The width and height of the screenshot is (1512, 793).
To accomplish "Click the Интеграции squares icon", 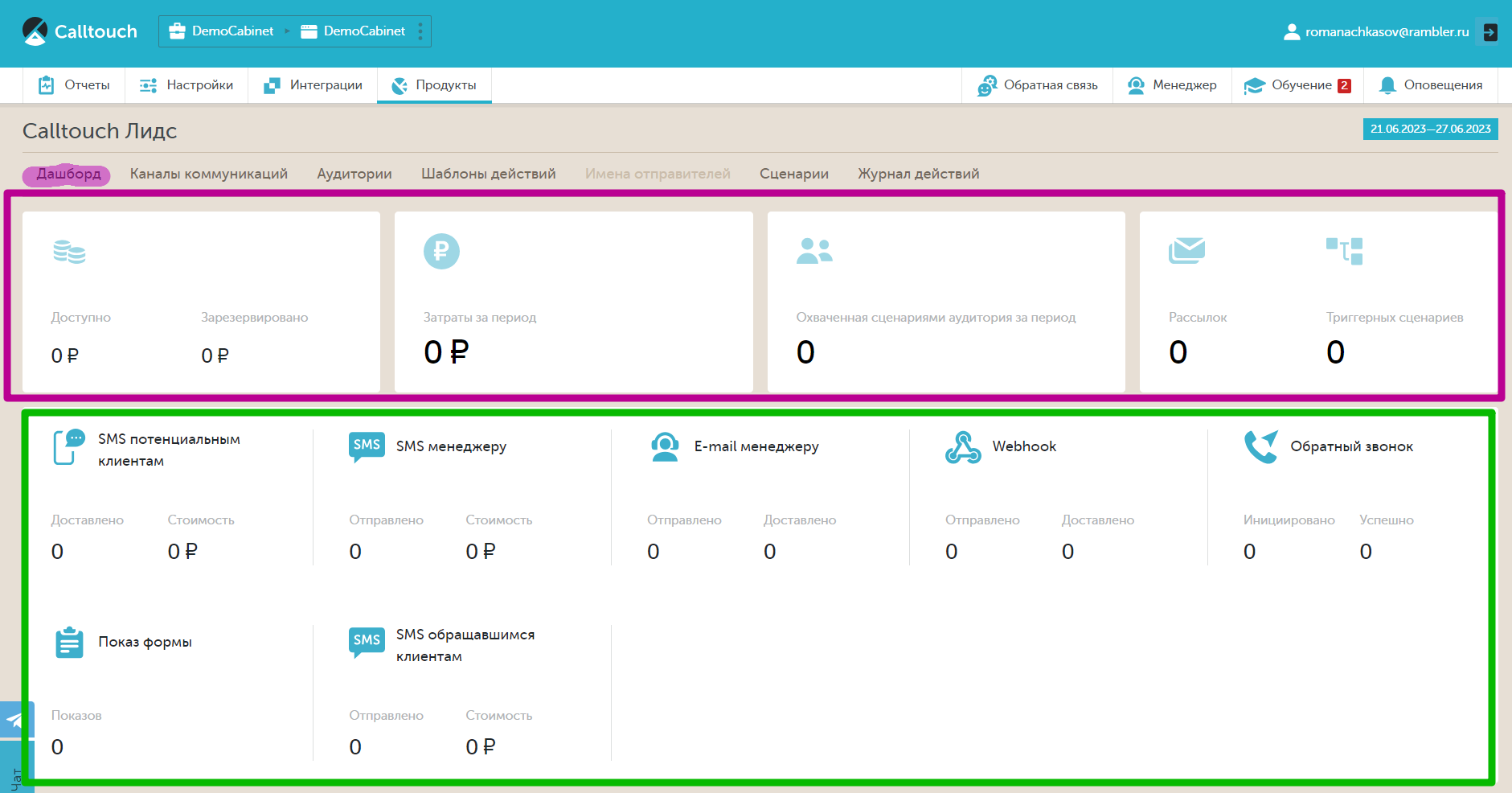I will point(272,85).
